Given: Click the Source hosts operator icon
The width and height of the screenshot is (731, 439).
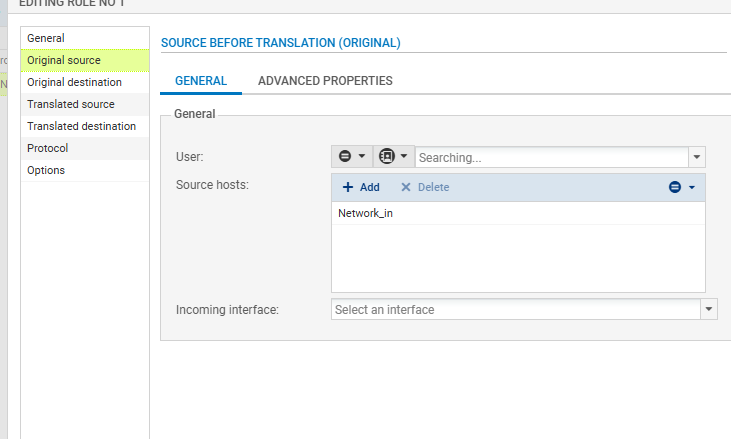Looking at the screenshot, I should [681, 187].
